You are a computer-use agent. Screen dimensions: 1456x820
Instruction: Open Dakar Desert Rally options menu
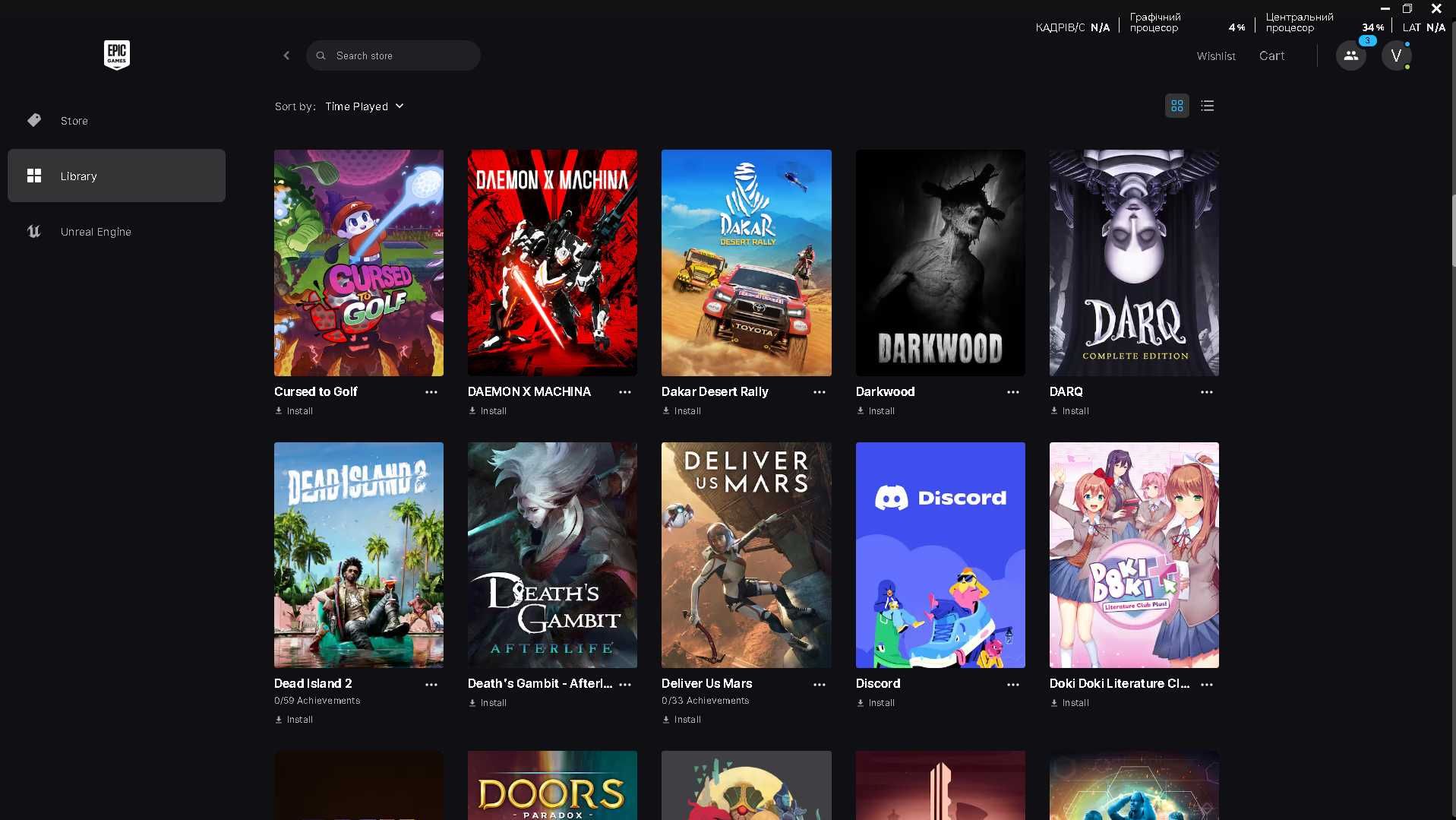click(x=820, y=392)
